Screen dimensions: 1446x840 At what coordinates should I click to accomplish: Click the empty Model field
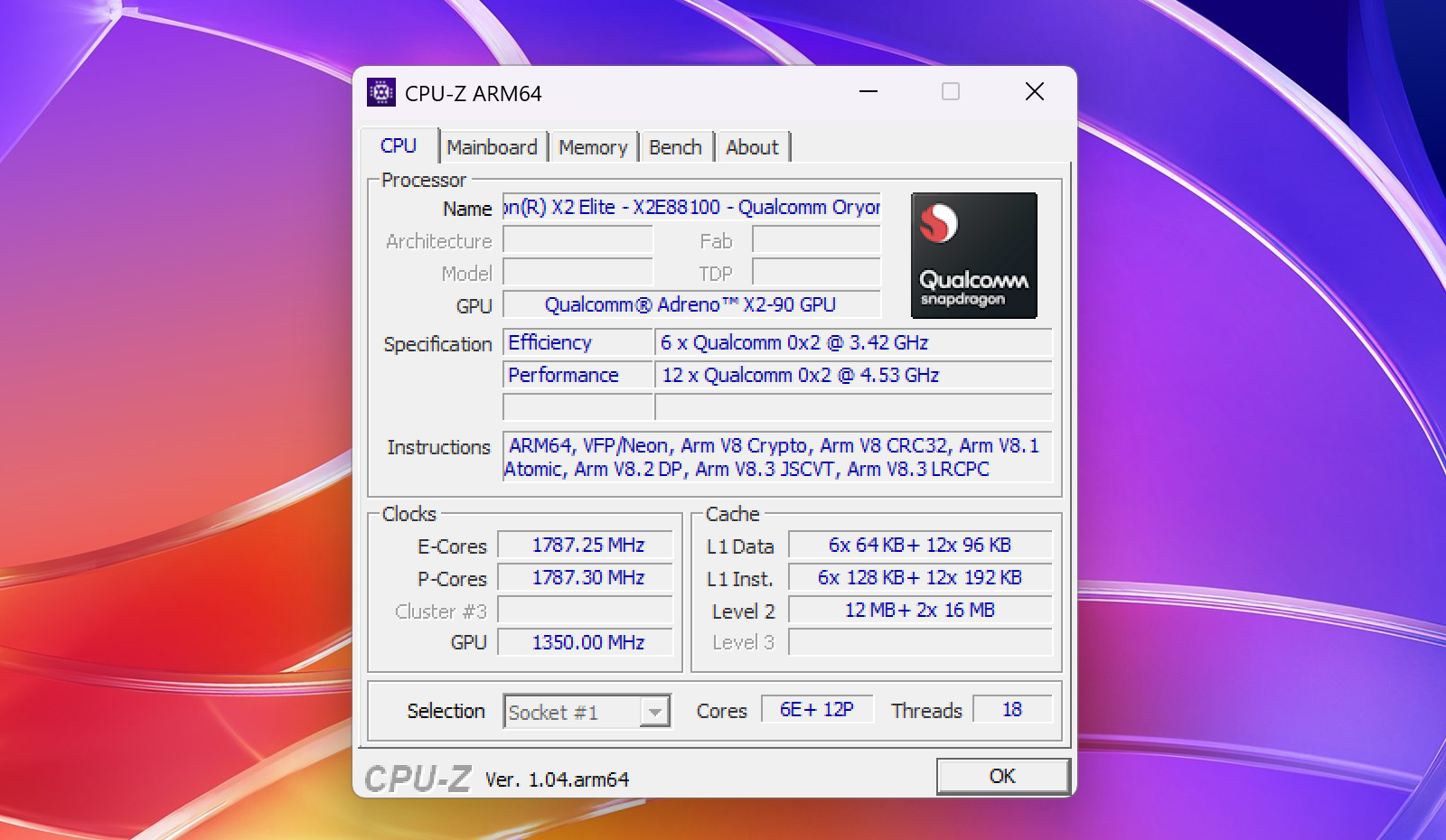point(577,272)
